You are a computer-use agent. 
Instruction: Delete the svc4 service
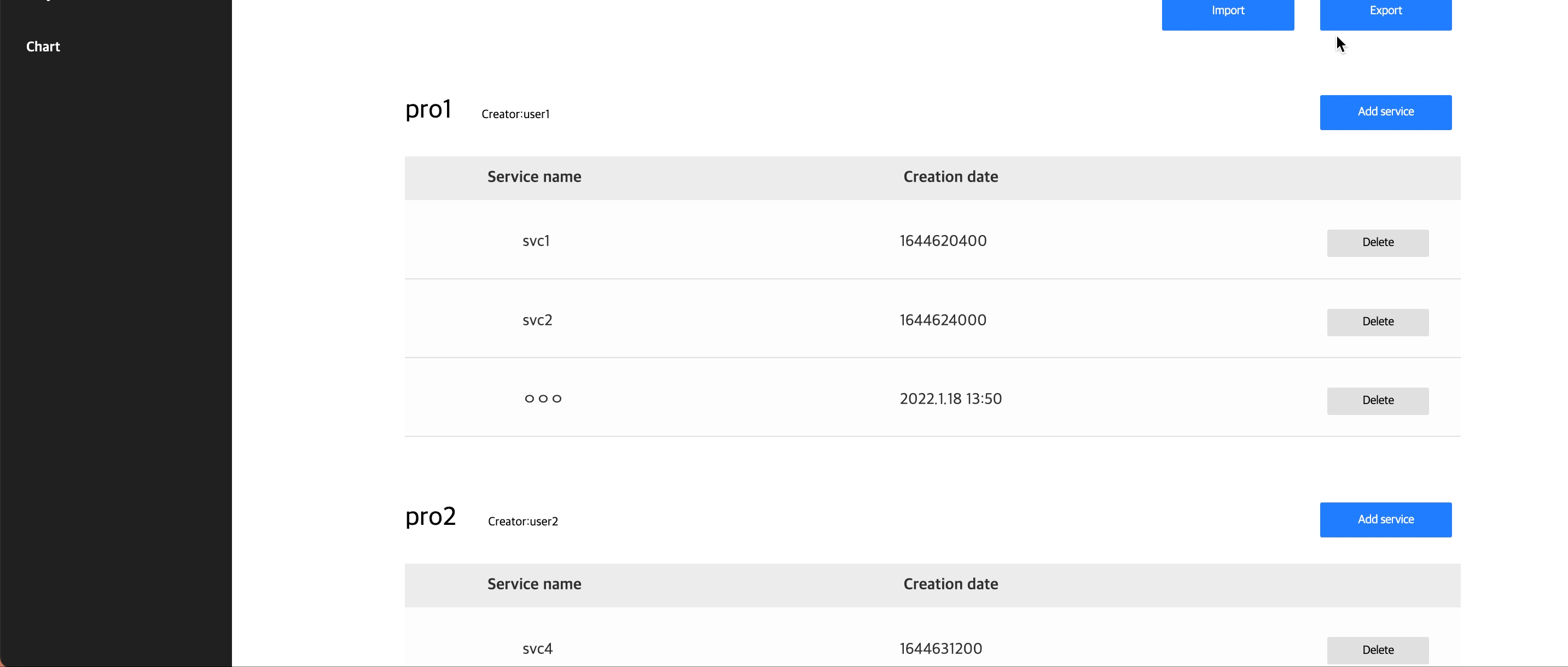click(x=1377, y=650)
